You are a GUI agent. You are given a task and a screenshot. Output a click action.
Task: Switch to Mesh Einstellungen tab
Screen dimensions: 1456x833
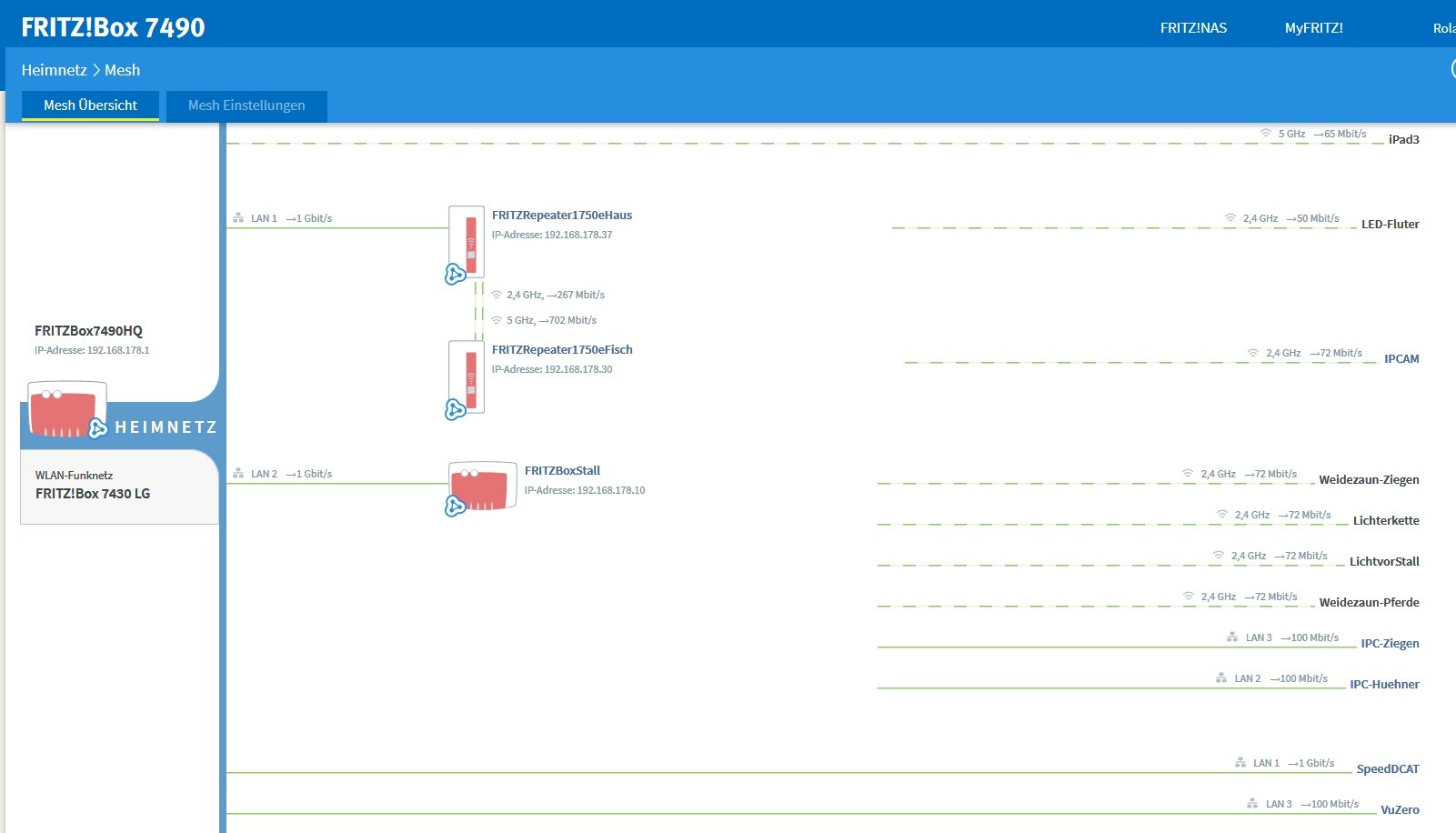(x=246, y=105)
